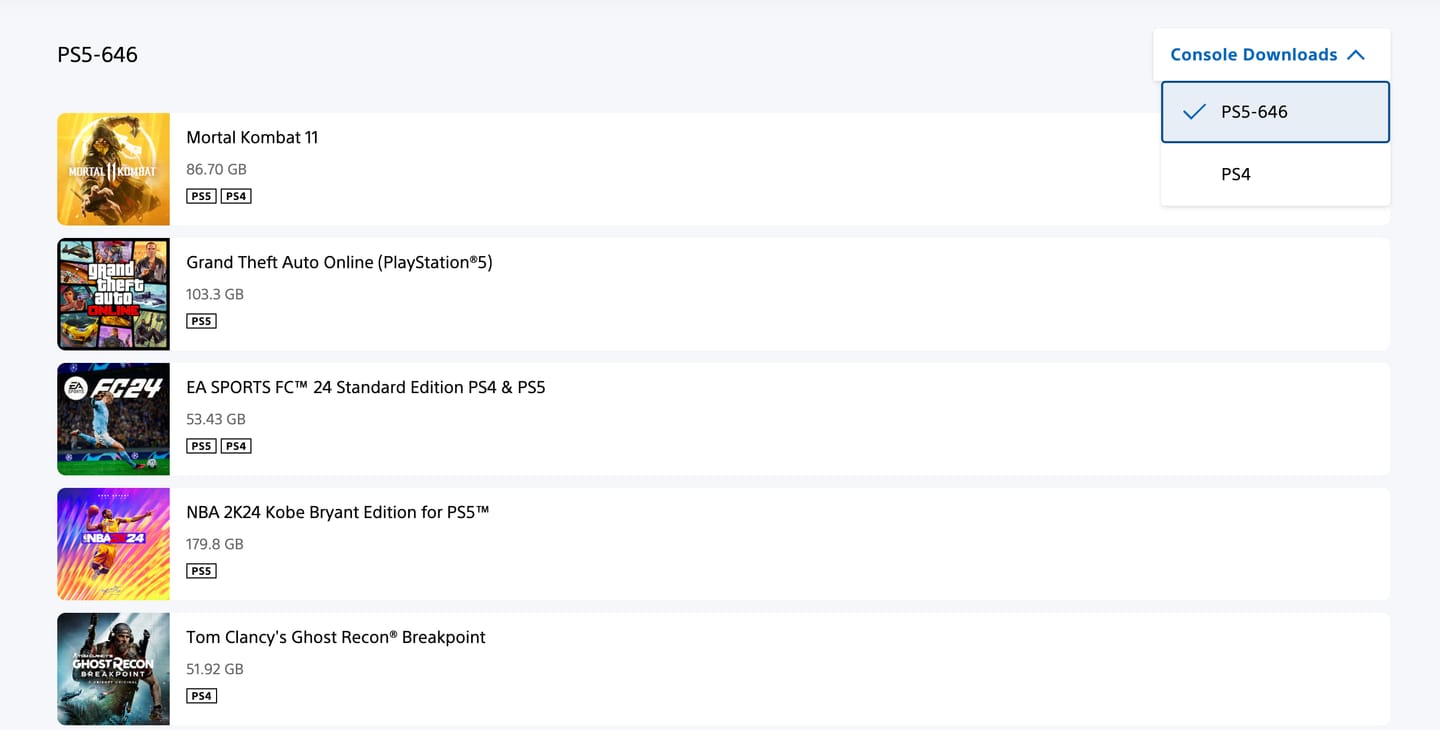
Task: Click Grand Theft Auto Online (PlayStation®5) title
Action: [339, 262]
